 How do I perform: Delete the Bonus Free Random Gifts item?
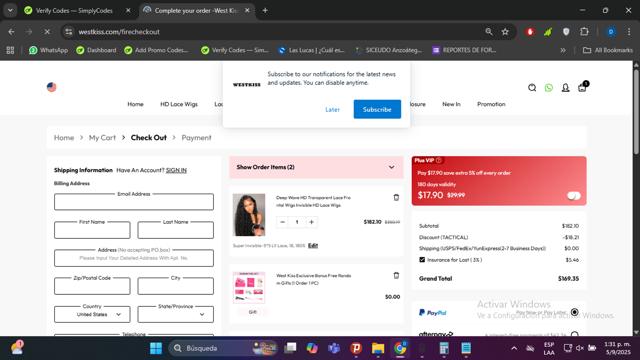pos(396,276)
